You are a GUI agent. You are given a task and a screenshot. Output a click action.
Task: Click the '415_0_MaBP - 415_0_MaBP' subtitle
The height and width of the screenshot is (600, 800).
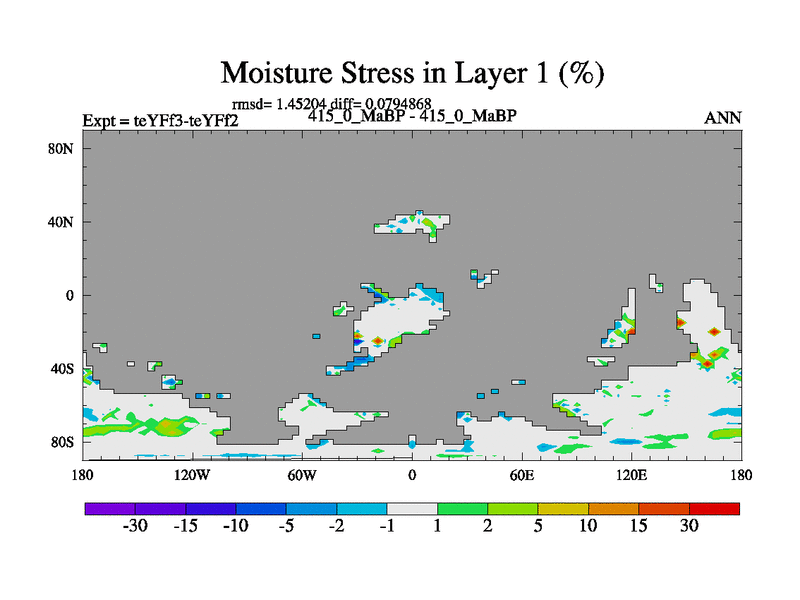pos(412,116)
